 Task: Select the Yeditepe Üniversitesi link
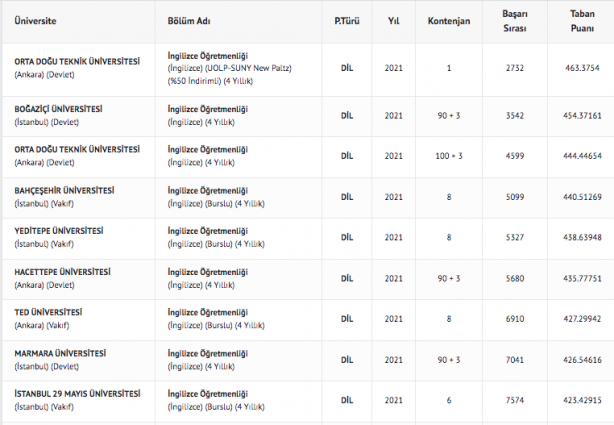57,231
